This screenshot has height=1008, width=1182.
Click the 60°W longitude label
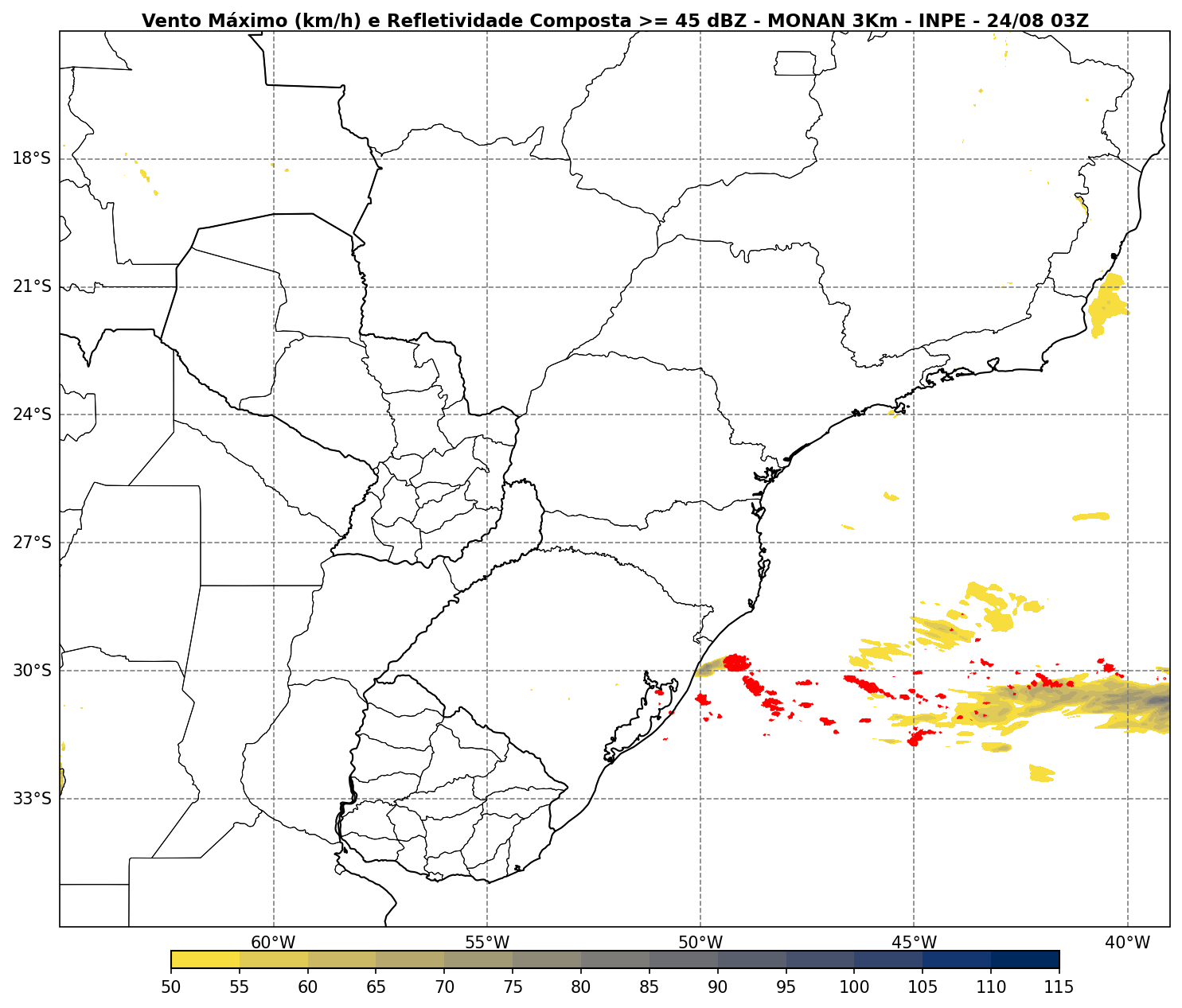[273, 943]
